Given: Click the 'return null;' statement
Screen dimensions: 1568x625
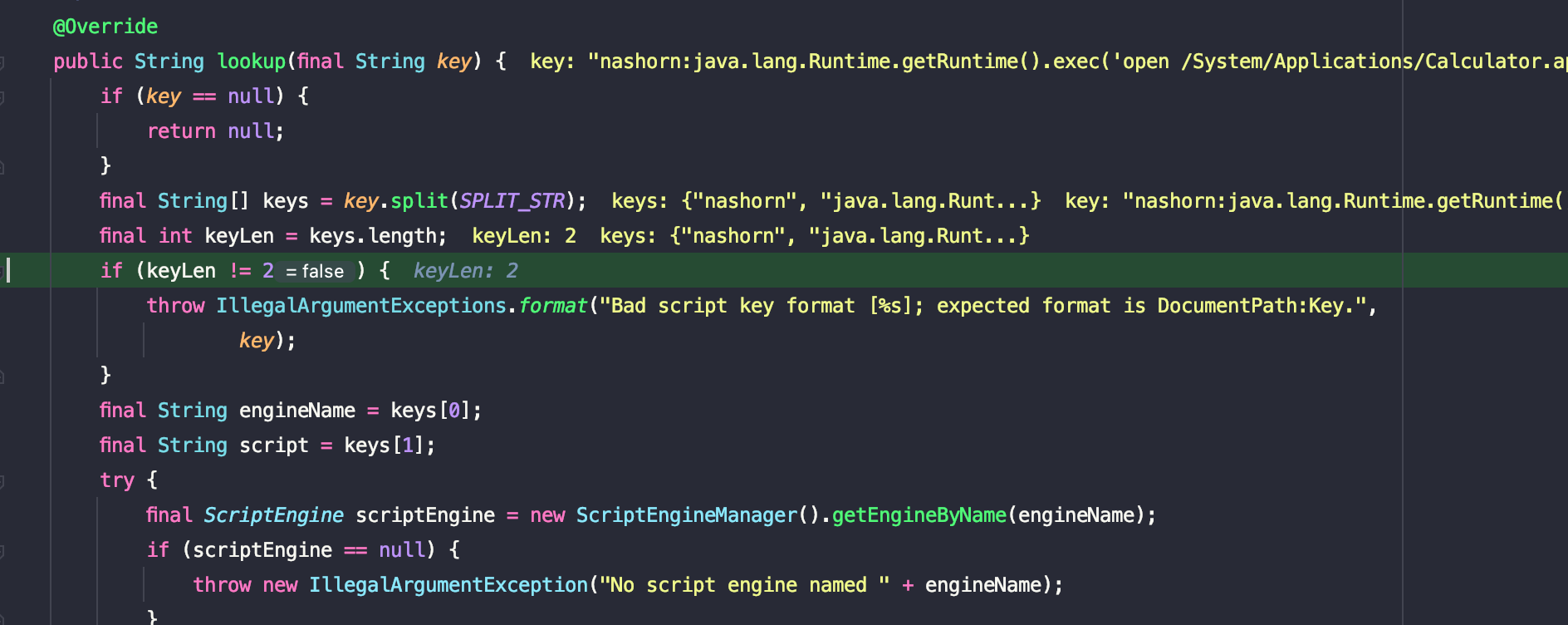Looking at the screenshot, I should click(216, 131).
